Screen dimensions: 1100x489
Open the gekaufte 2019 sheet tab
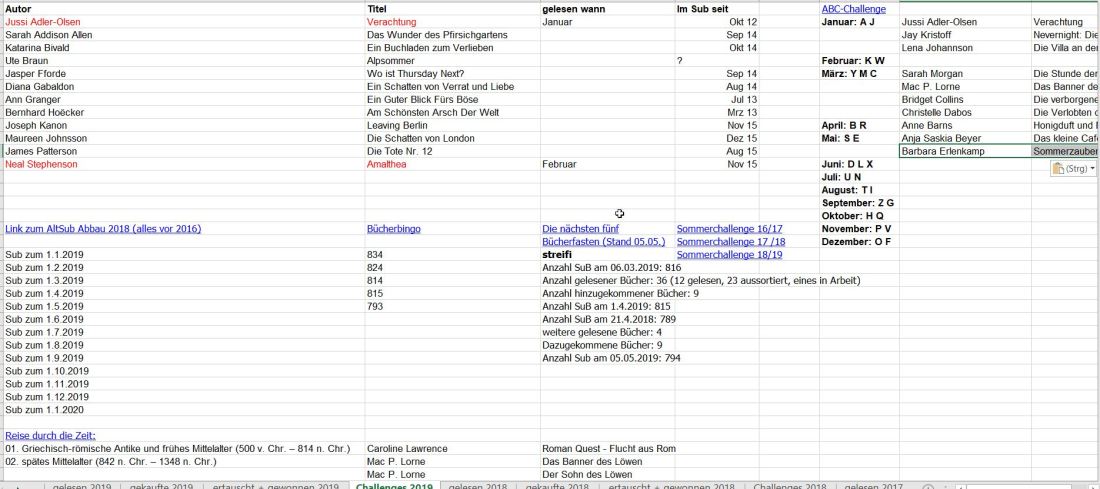161,487
